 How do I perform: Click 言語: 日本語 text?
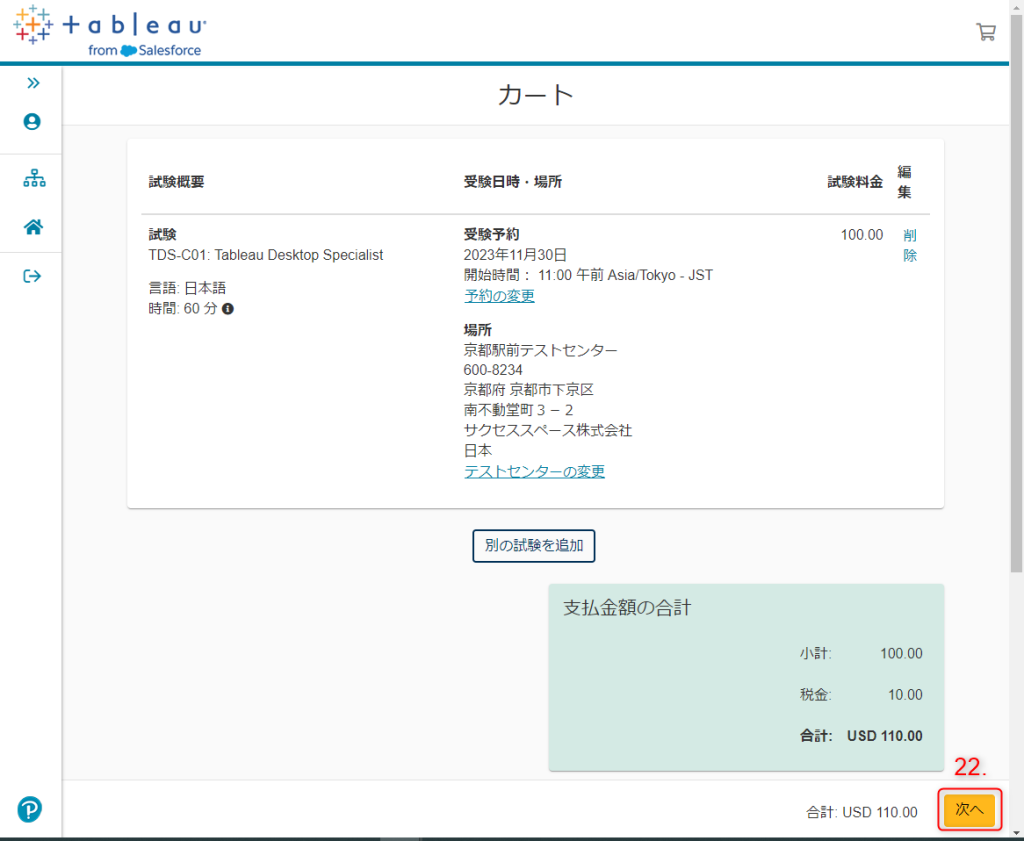click(x=187, y=288)
